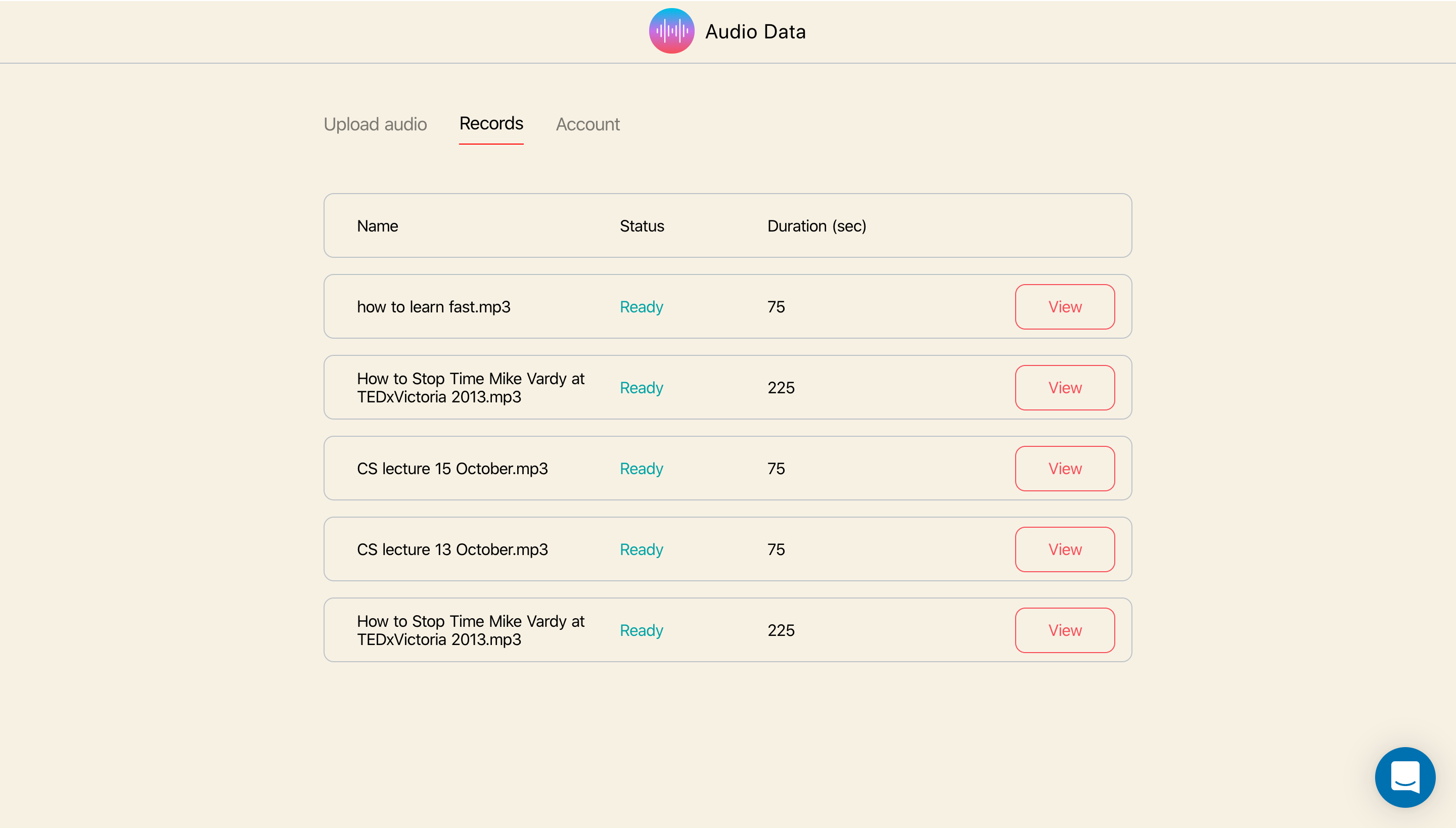The width and height of the screenshot is (1456, 828).
Task: Click Ready status of CS lecture 13 October
Action: [x=641, y=549]
